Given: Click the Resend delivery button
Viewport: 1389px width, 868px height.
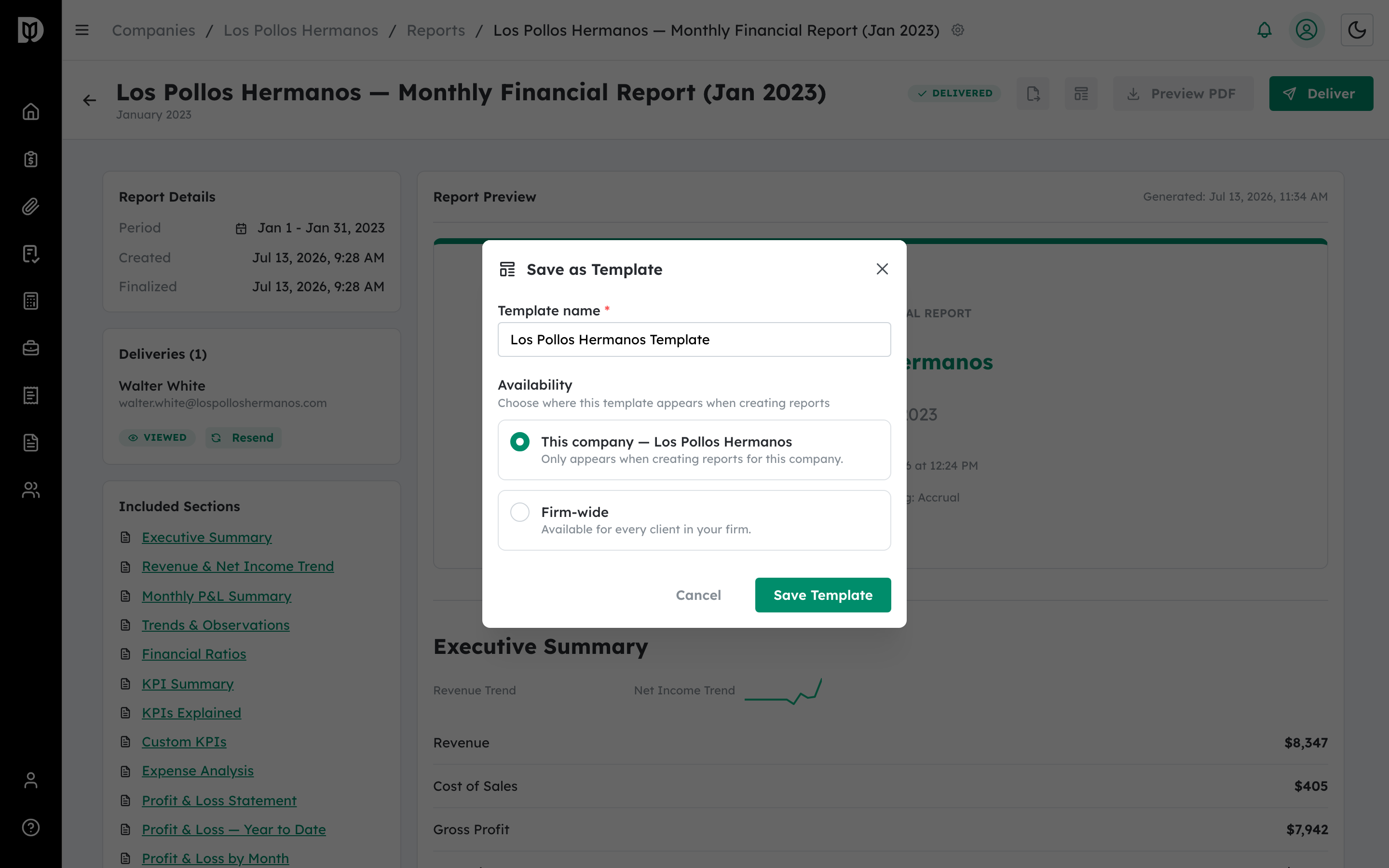Looking at the screenshot, I should point(244,437).
